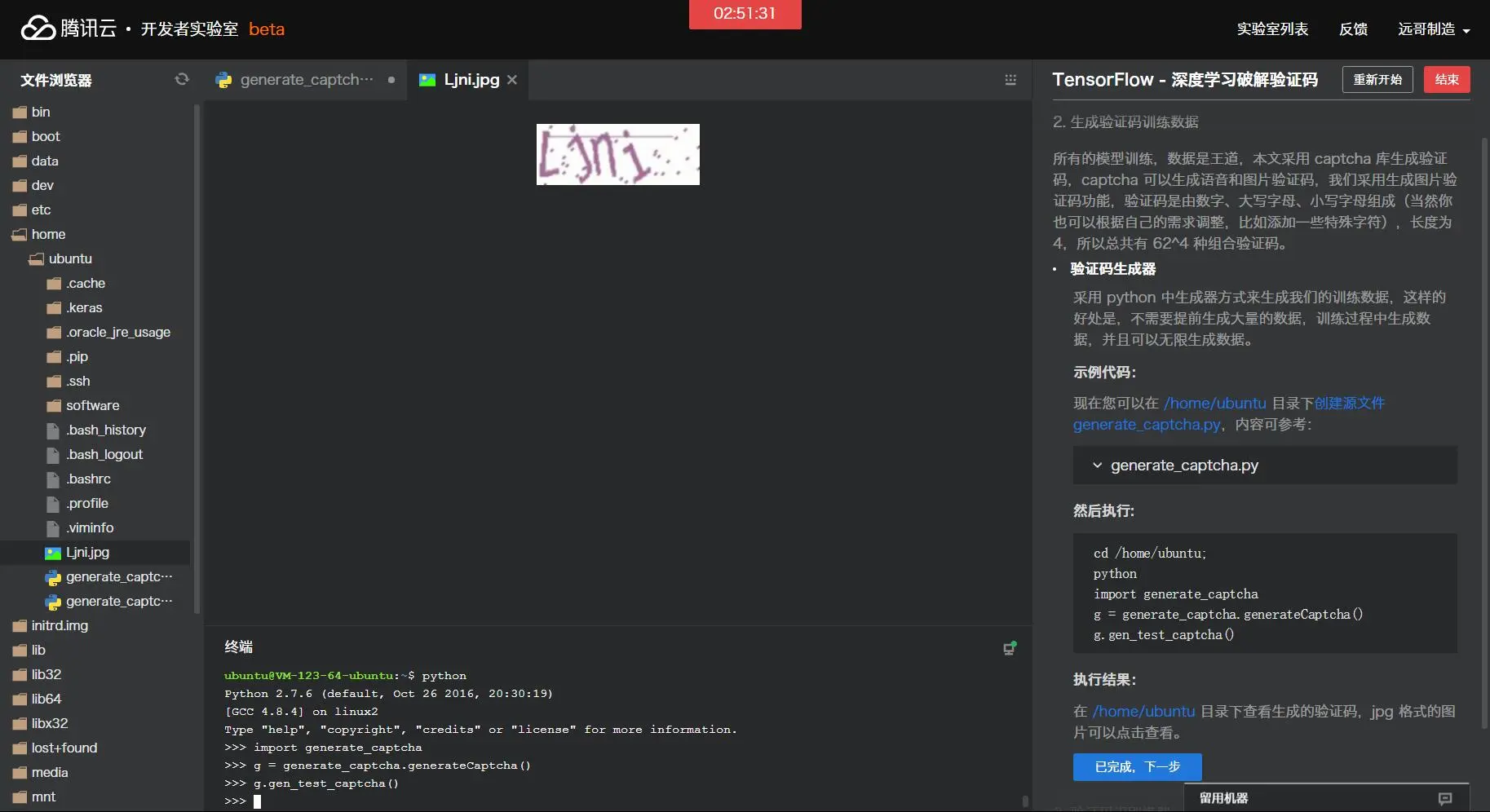Click the 反馈 feedback link
The height and width of the screenshot is (812, 1490).
click(1353, 29)
